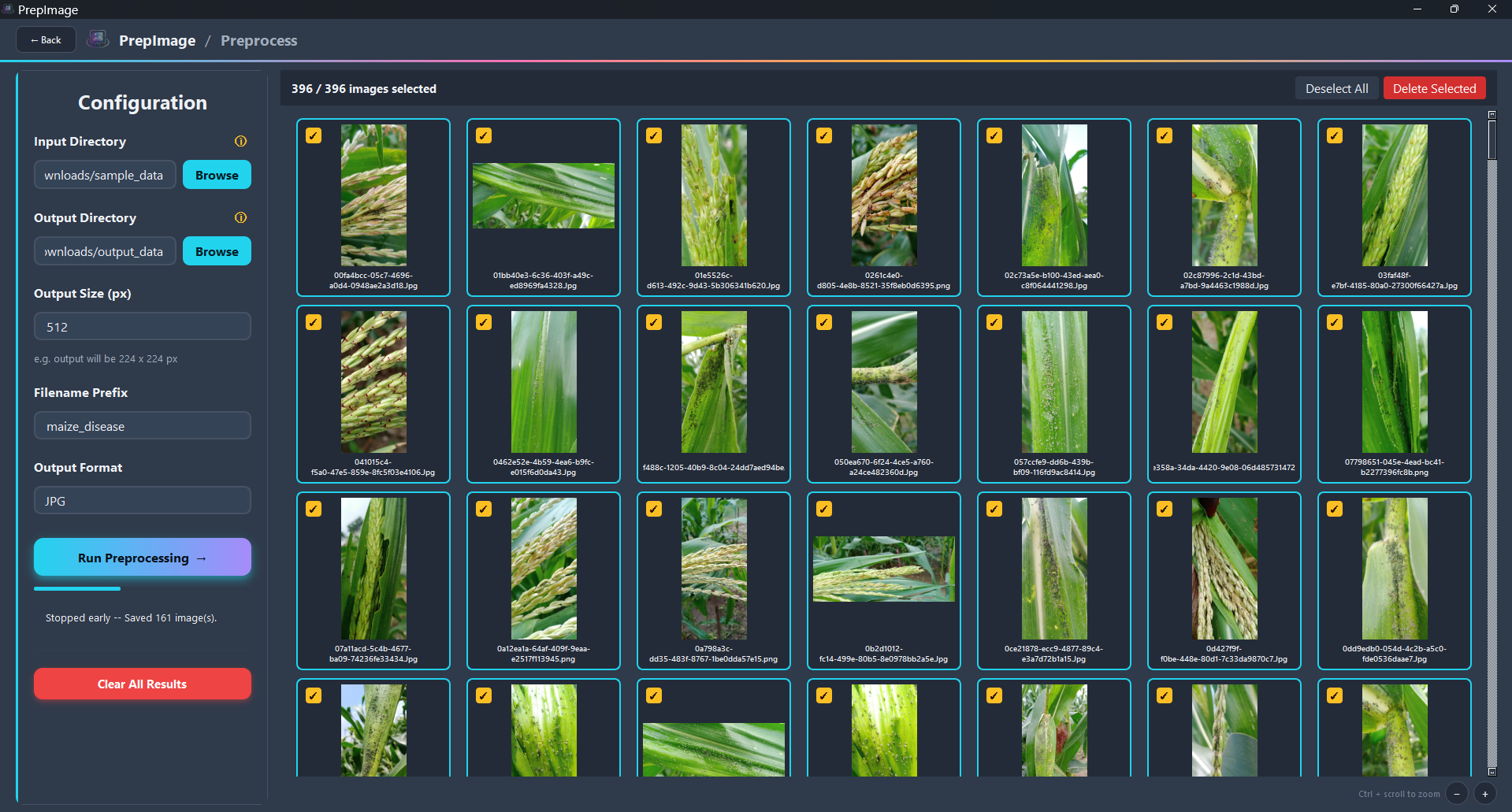Zoom out with the minus button

click(x=1457, y=794)
